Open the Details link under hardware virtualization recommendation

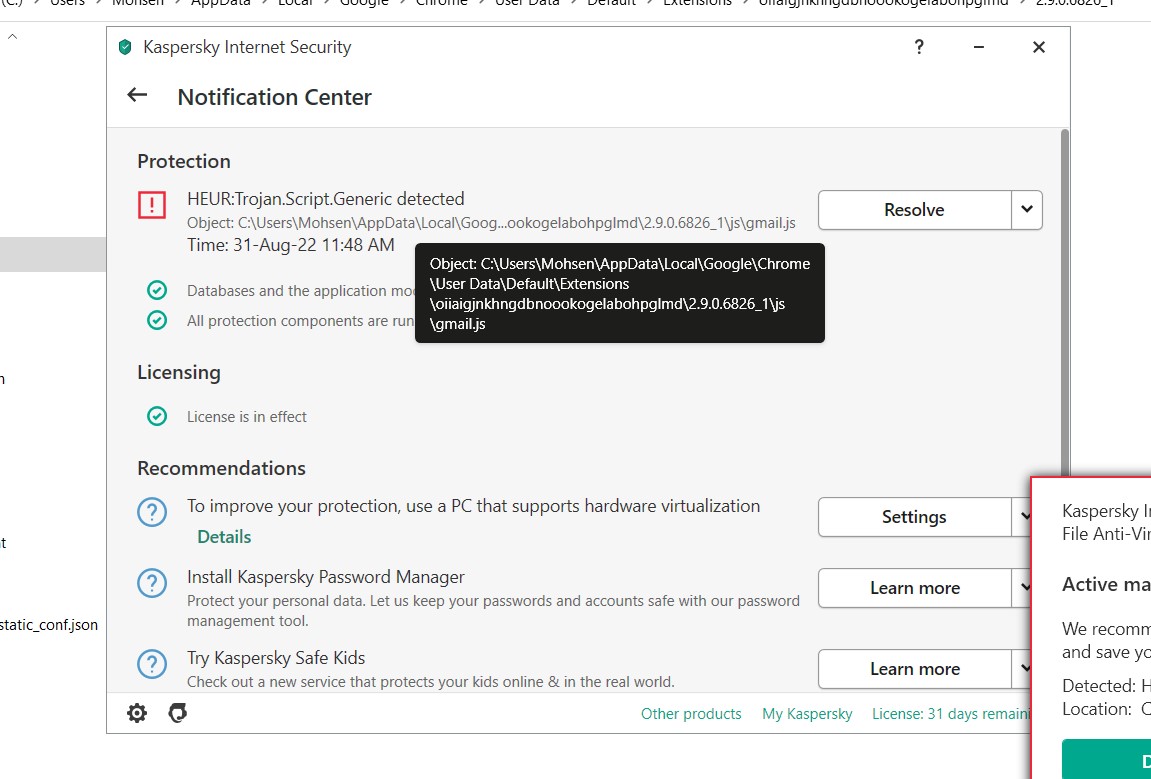pyautogui.click(x=223, y=537)
